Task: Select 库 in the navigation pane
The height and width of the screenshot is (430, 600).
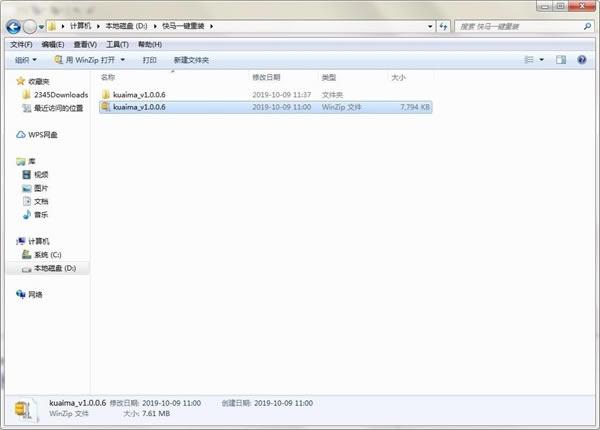Action: (x=31, y=161)
